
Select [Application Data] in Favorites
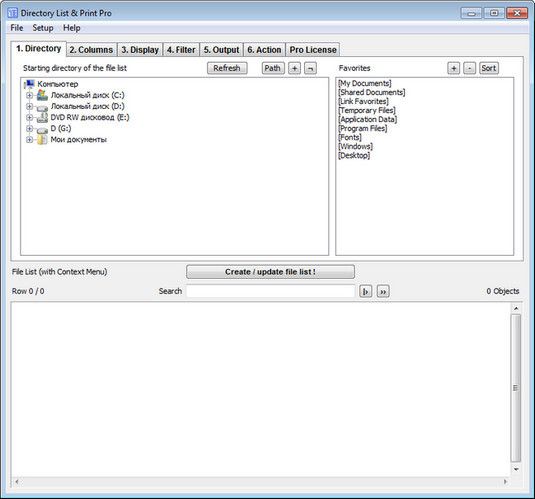click(367, 119)
